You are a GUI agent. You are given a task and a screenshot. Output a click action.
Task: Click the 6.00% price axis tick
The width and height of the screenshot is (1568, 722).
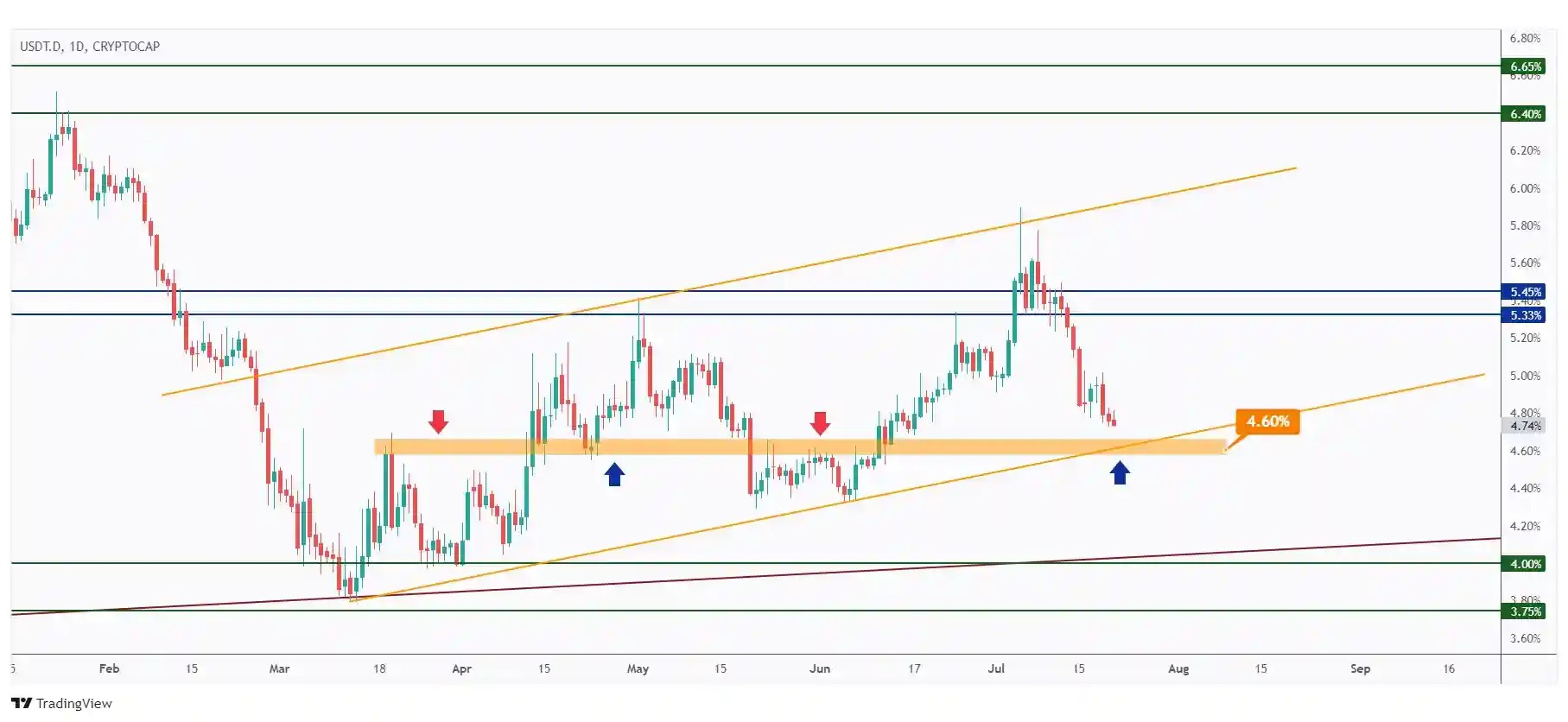1525,188
